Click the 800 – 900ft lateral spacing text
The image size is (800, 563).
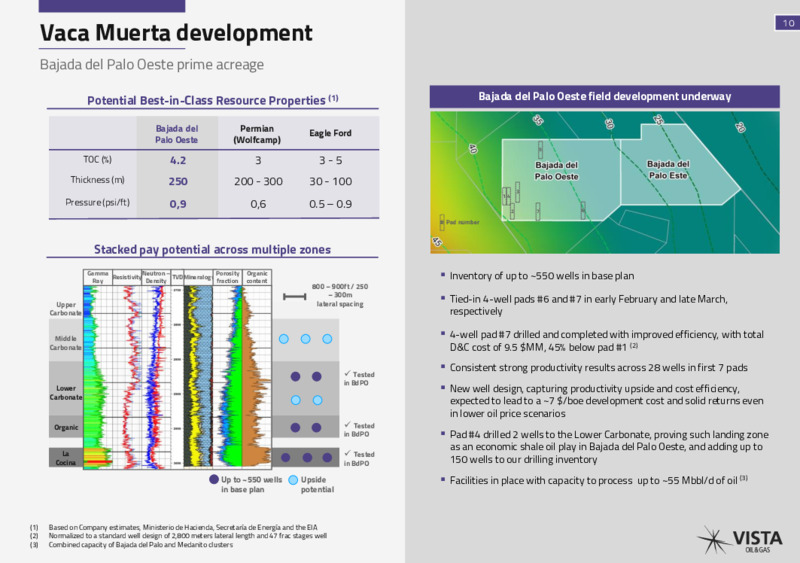tap(340, 295)
